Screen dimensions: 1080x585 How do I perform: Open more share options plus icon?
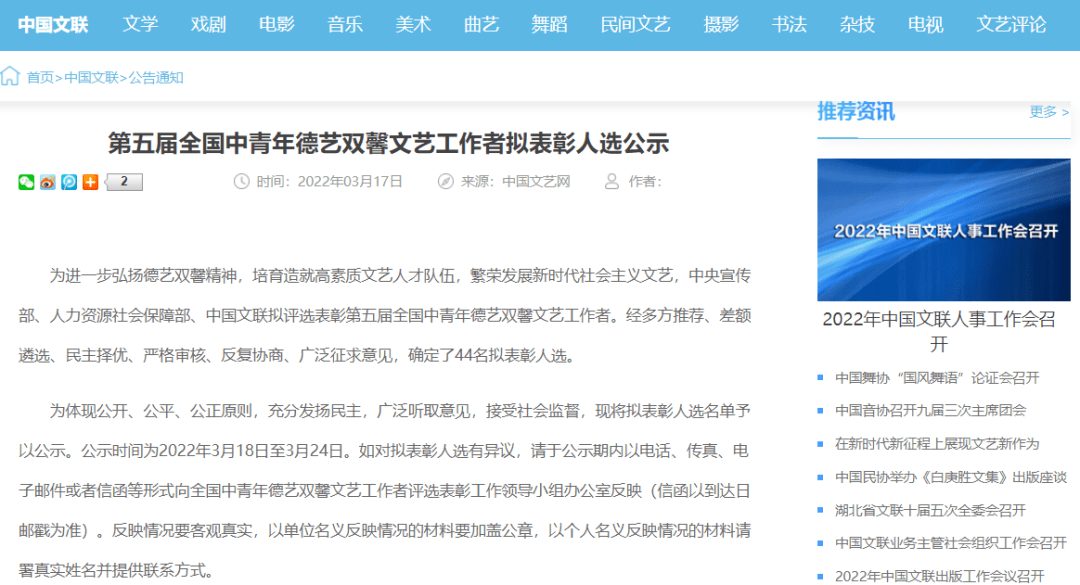click(x=90, y=182)
